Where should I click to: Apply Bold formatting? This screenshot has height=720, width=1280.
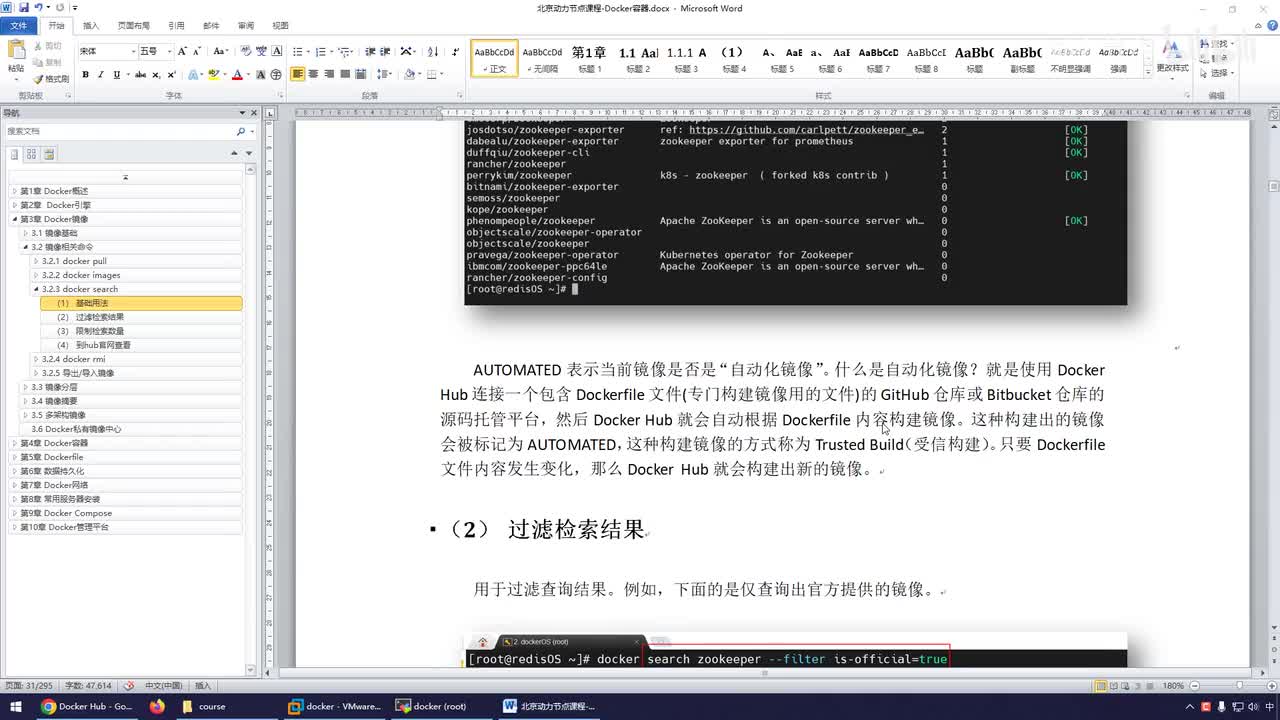[x=85, y=74]
